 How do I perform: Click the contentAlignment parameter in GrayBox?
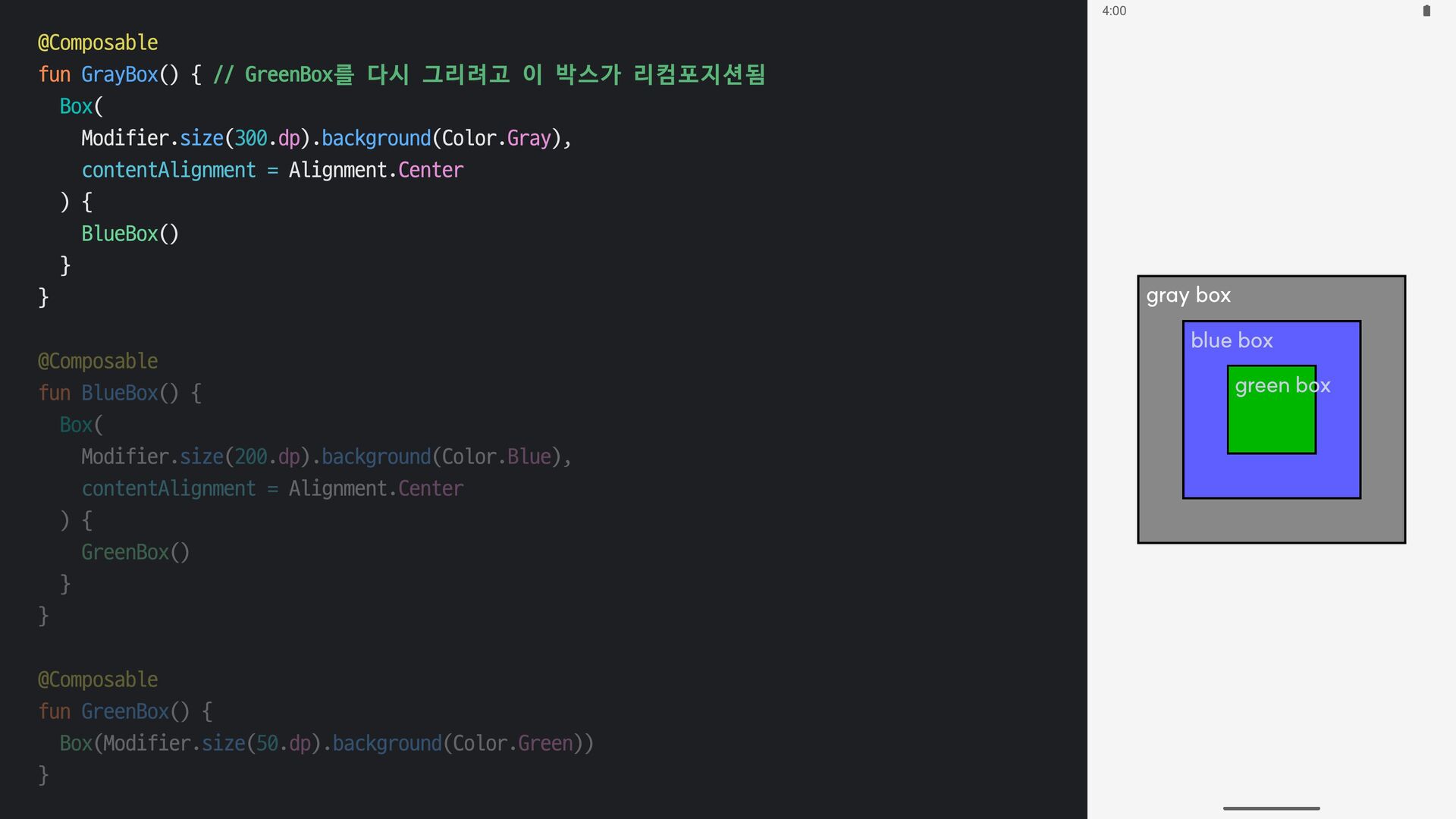click(x=168, y=170)
